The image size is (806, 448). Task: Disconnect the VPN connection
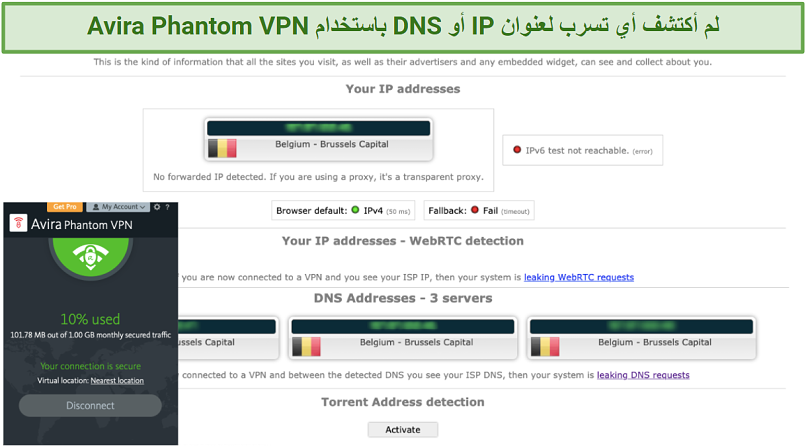pyautogui.click(x=90, y=405)
